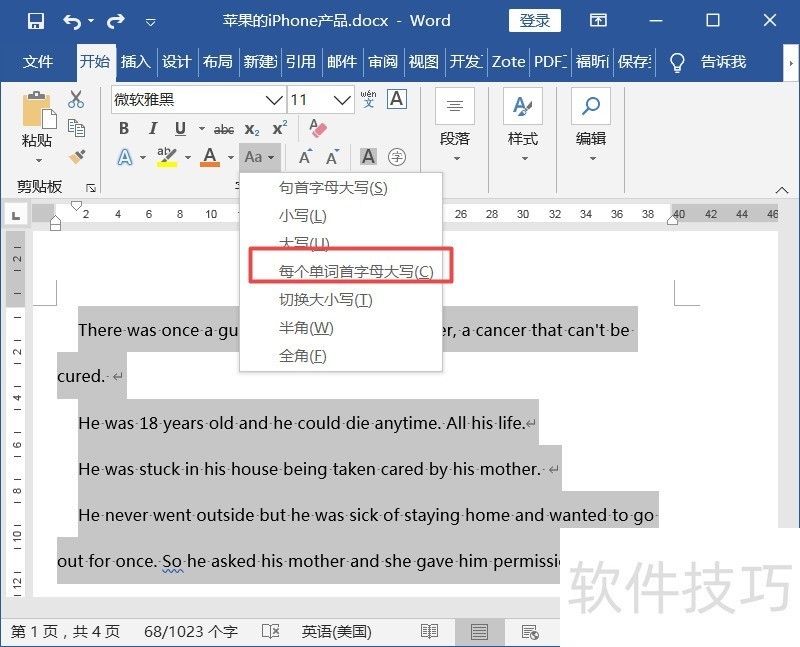Toggle strikethrough on selected text
The image size is (800, 647).
point(224,129)
